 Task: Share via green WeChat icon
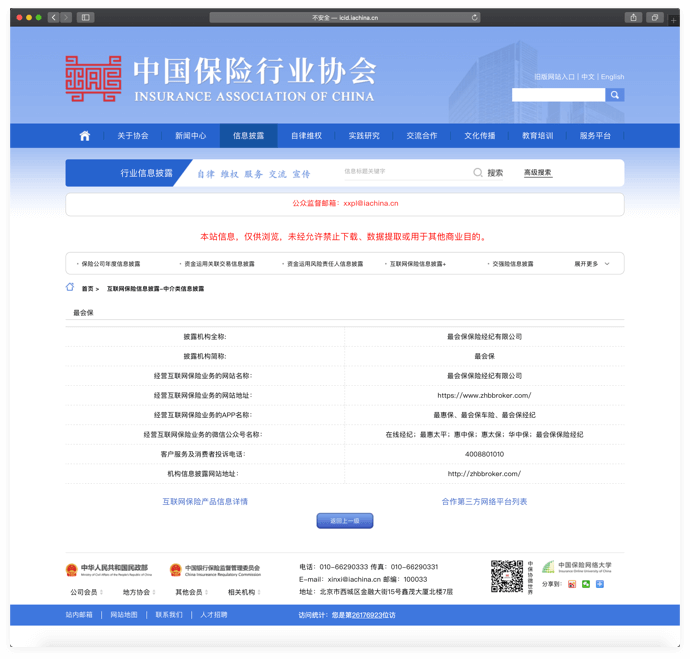[x=586, y=584]
